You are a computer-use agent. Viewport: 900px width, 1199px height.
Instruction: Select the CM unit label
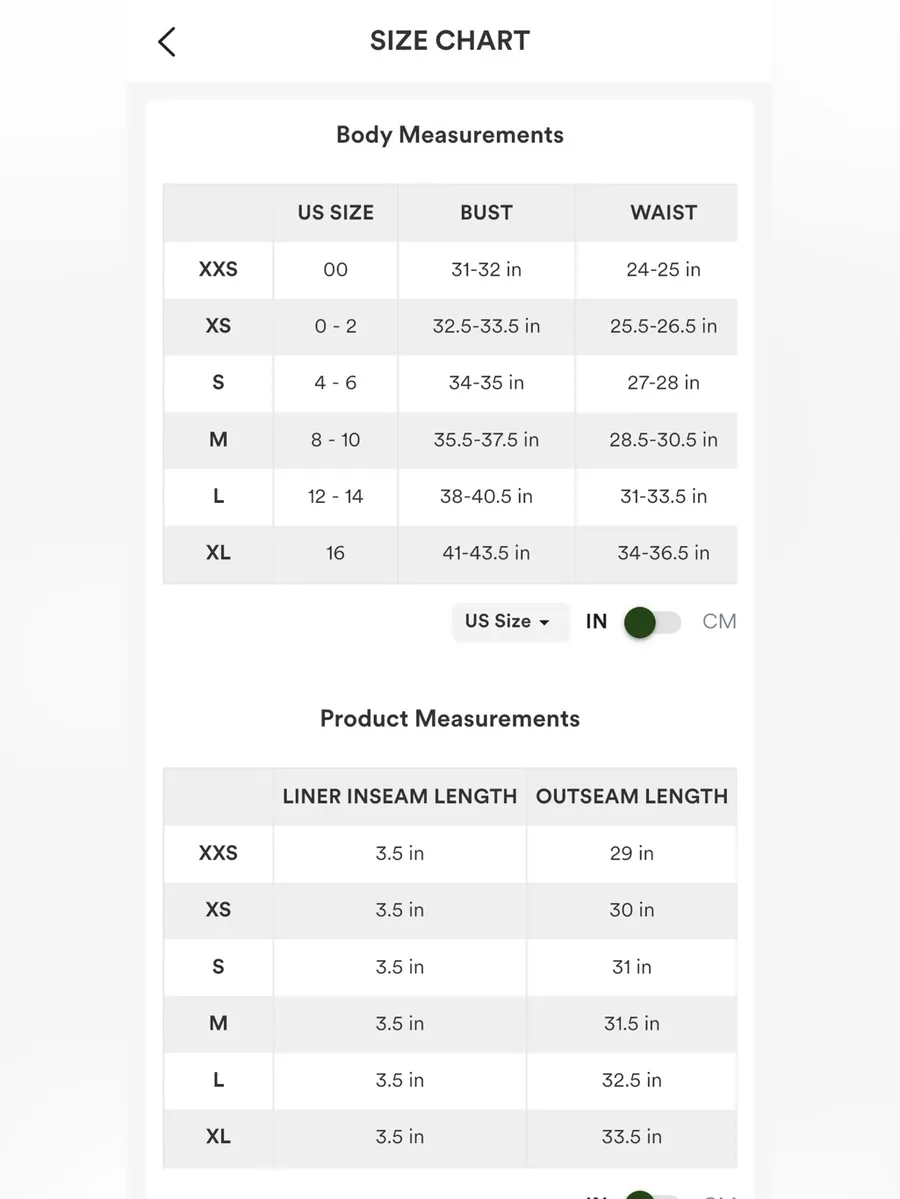point(719,622)
